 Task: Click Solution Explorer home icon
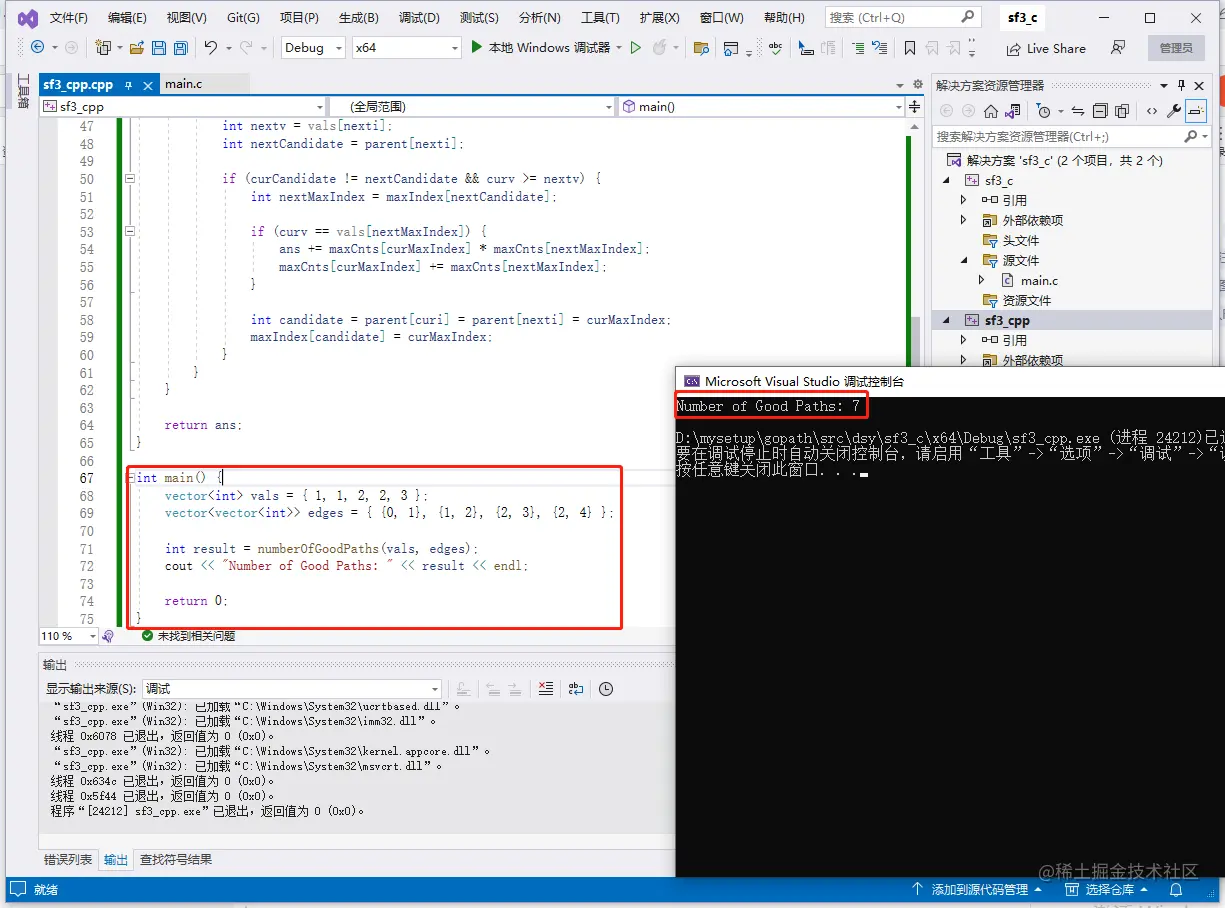coord(991,111)
